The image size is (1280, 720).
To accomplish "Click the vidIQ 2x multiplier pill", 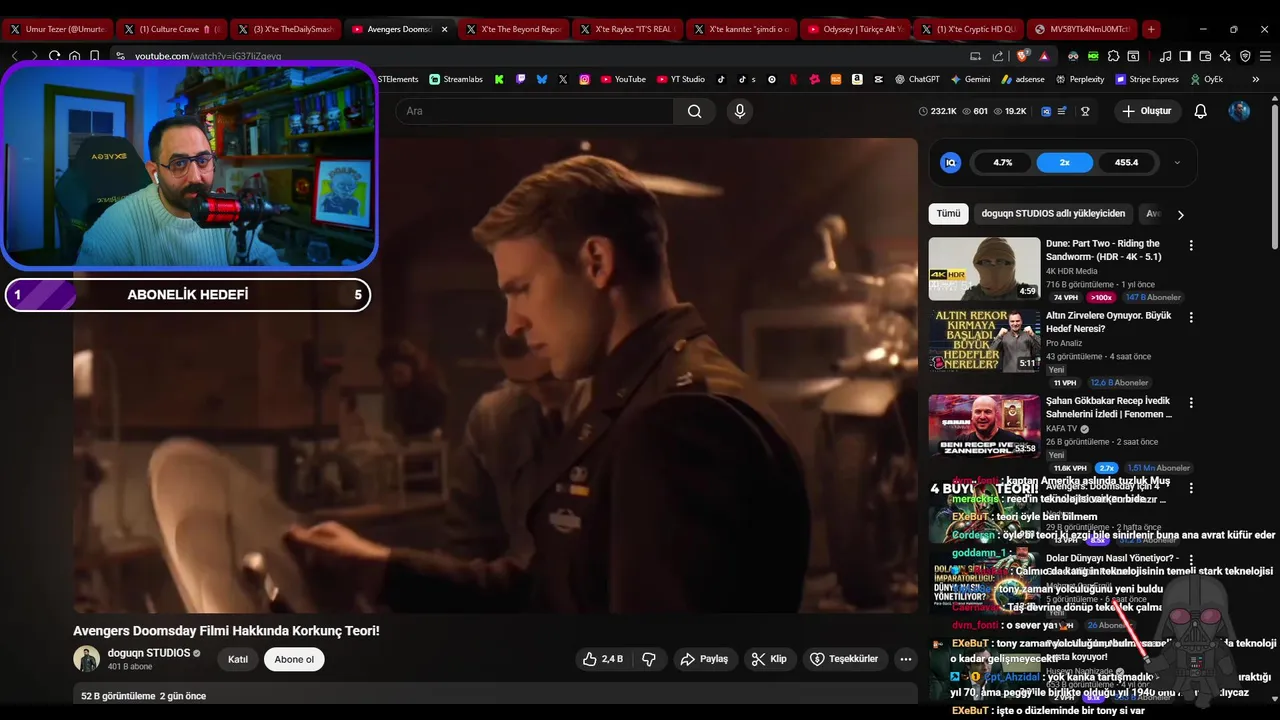I will click(x=1064, y=162).
